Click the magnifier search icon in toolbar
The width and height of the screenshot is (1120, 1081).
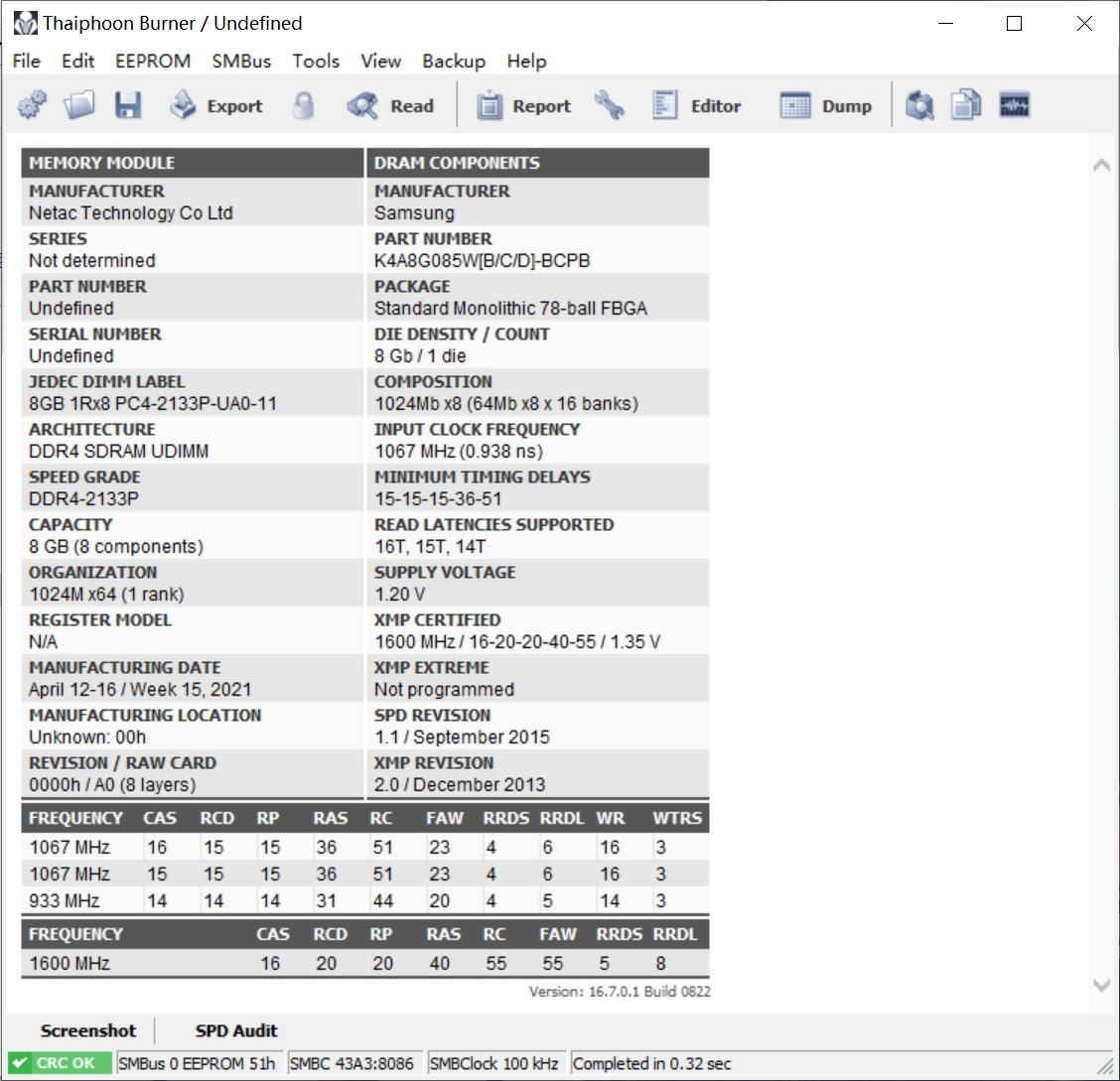(919, 105)
